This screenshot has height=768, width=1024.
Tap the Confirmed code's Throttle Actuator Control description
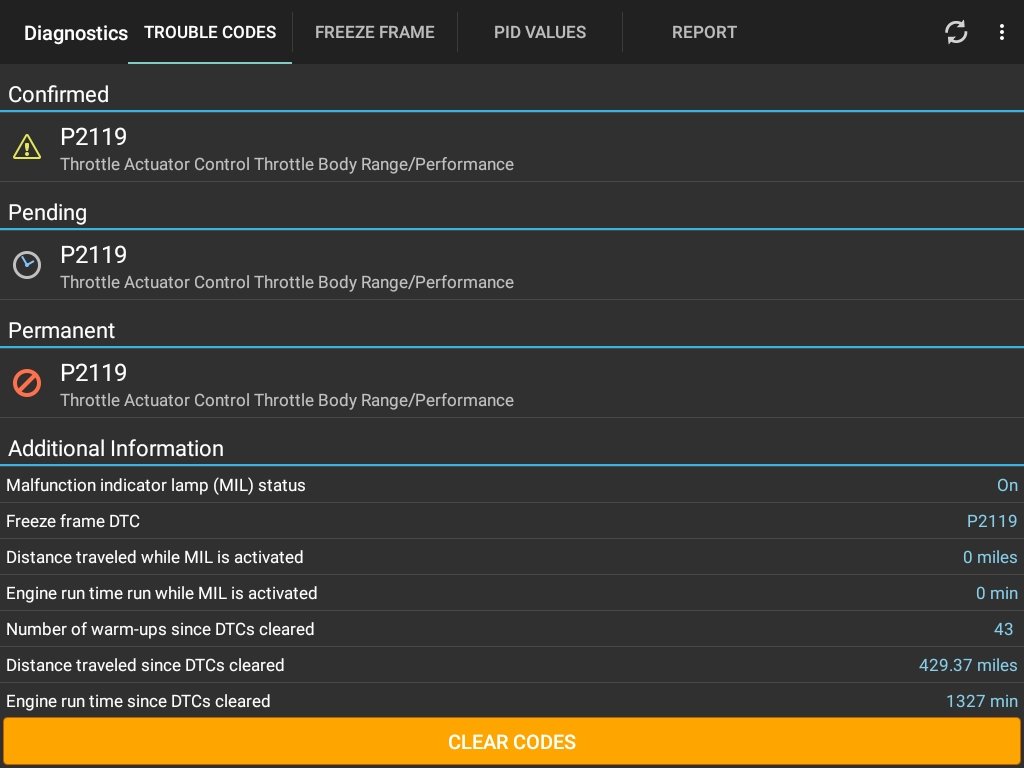[x=287, y=164]
